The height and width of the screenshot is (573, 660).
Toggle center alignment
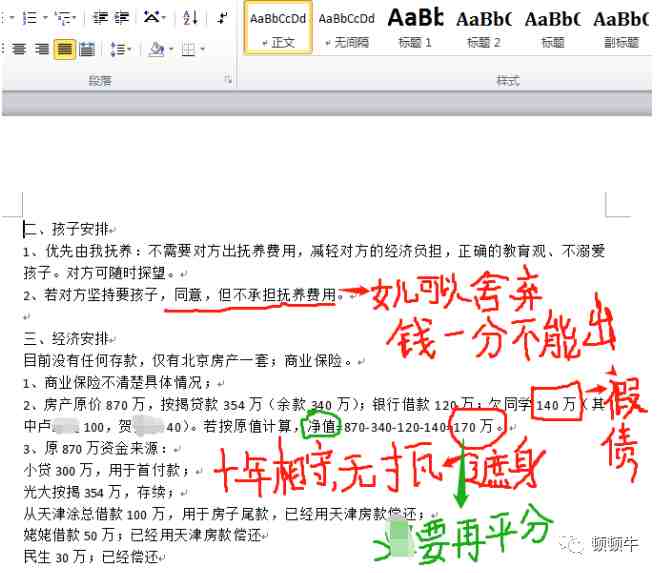pos(19,49)
